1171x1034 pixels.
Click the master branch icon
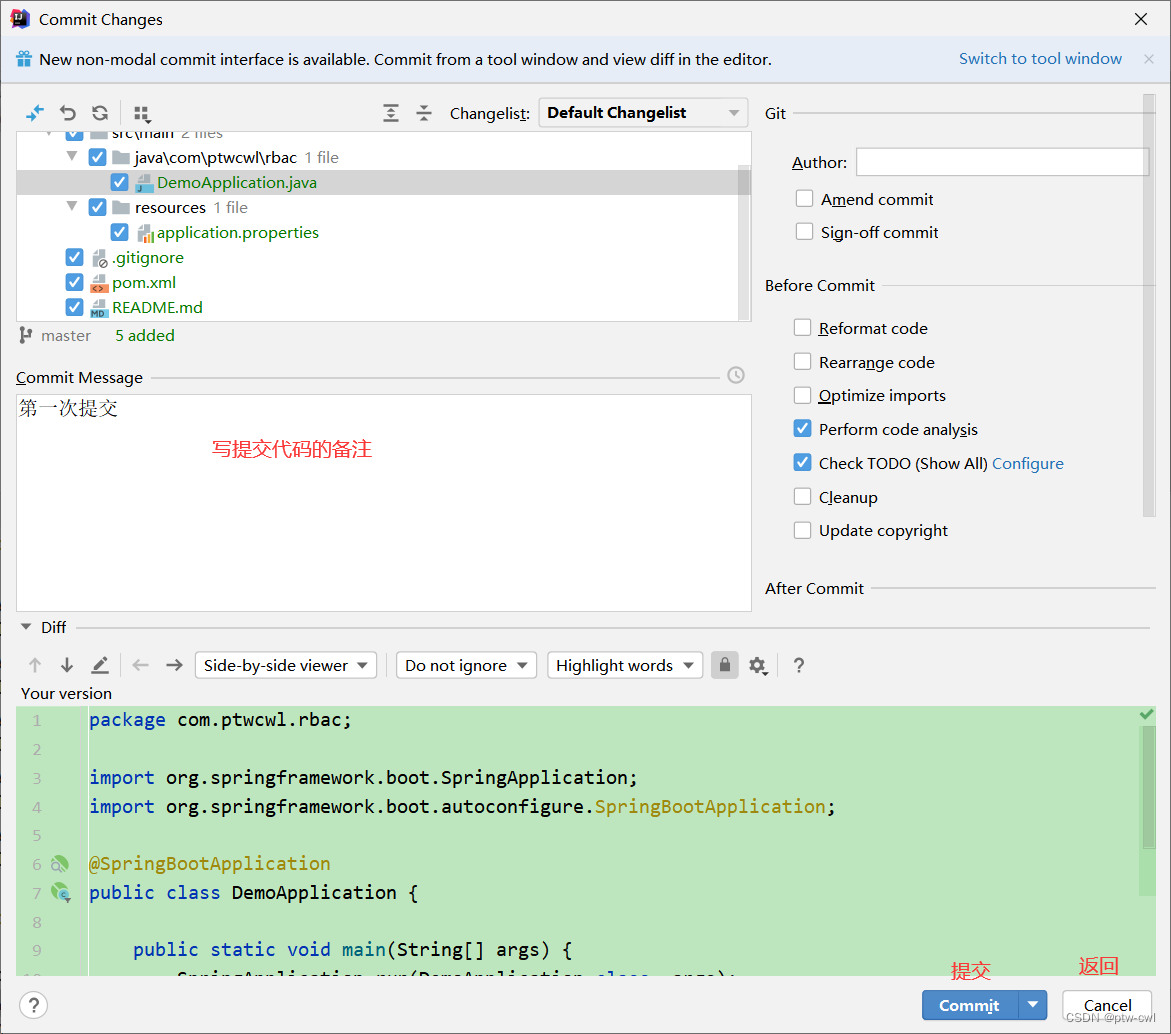(25, 335)
